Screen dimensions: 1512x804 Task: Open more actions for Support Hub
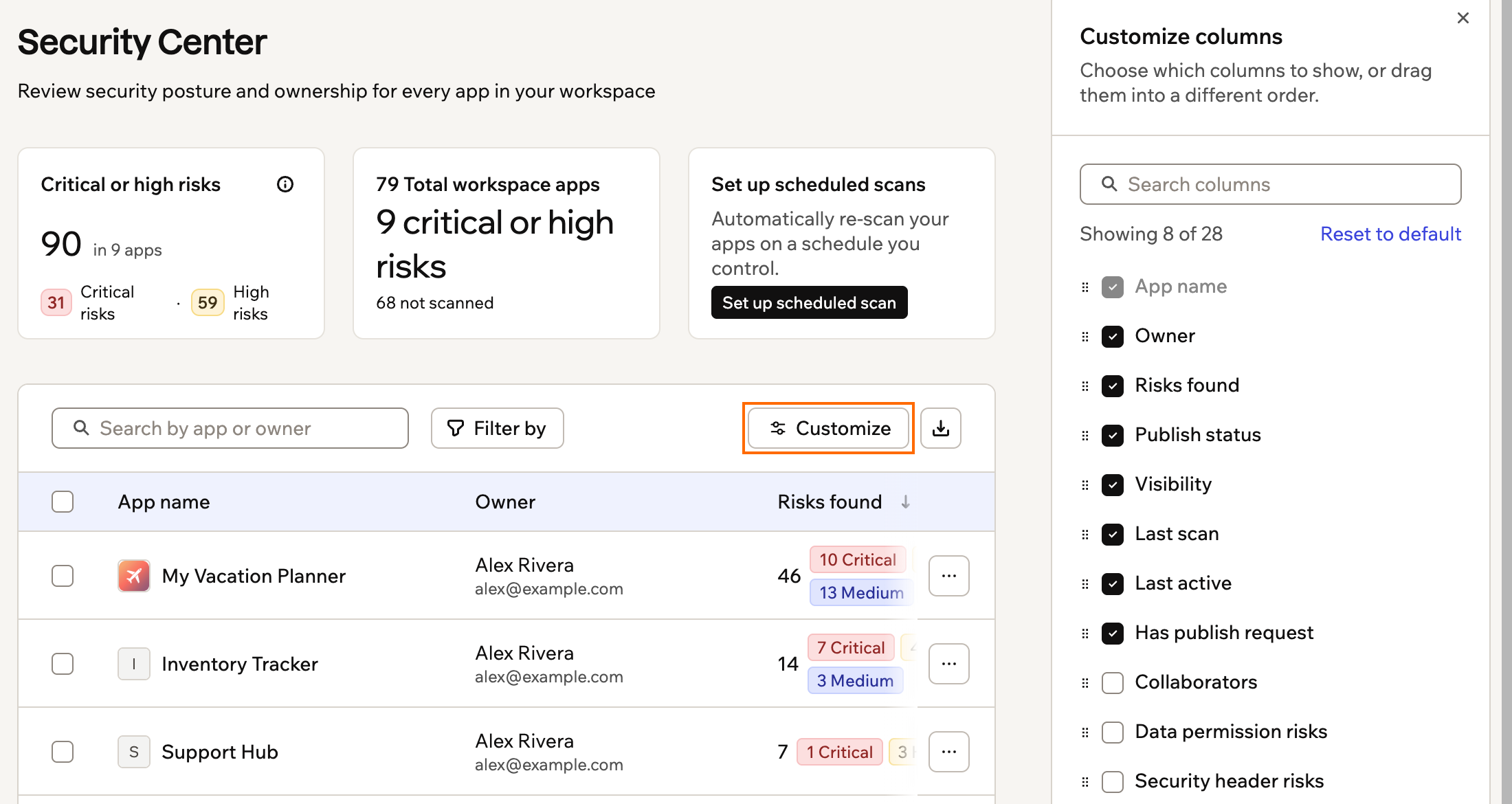[949, 752]
